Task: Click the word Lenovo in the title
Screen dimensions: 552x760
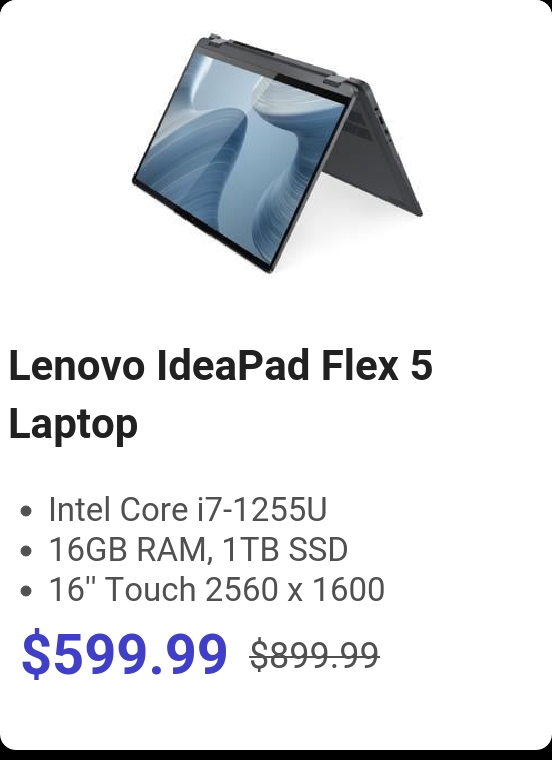Action: click(x=77, y=365)
